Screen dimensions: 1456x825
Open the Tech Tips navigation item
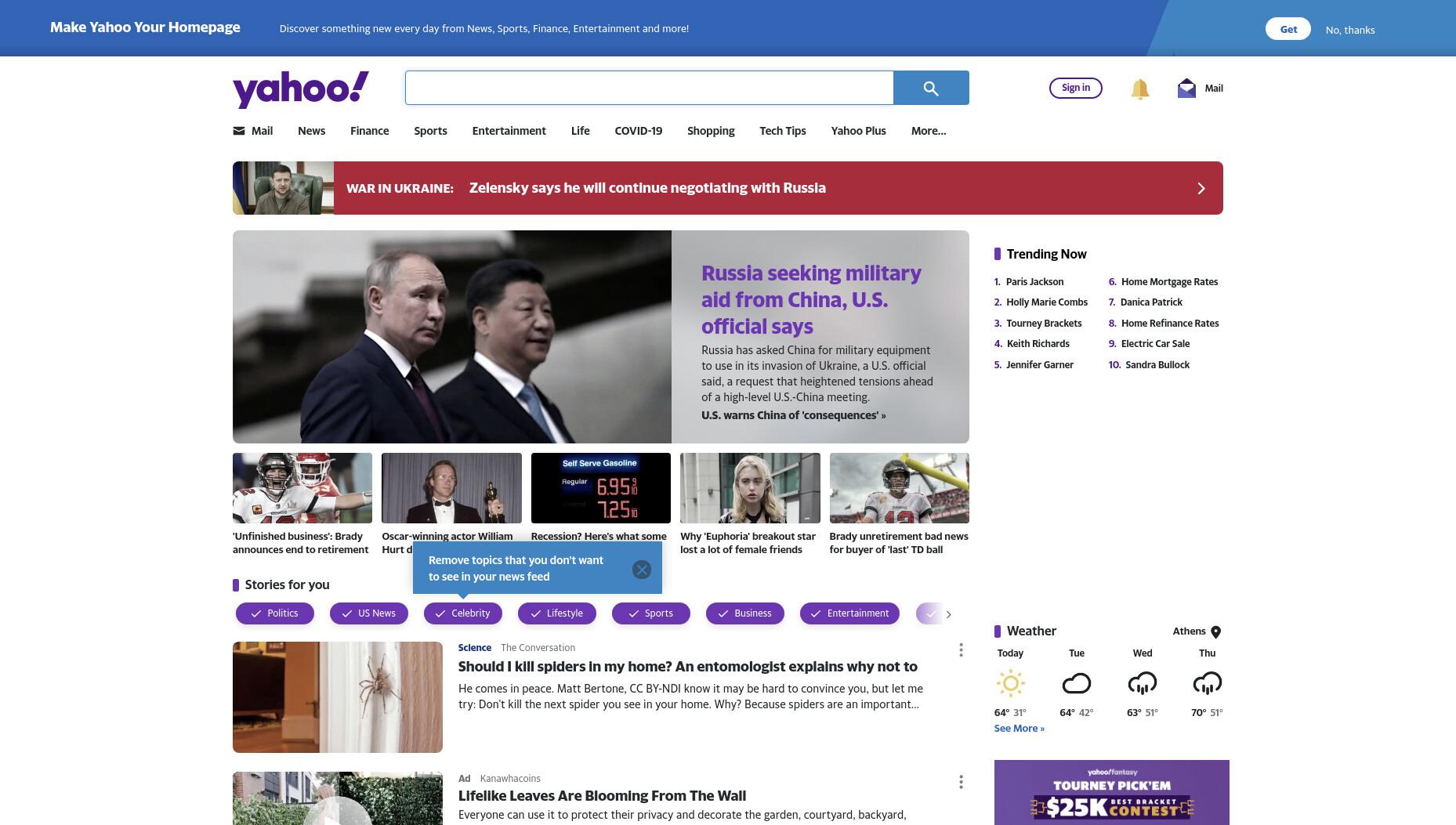pyautogui.click(x=782, y=131)
